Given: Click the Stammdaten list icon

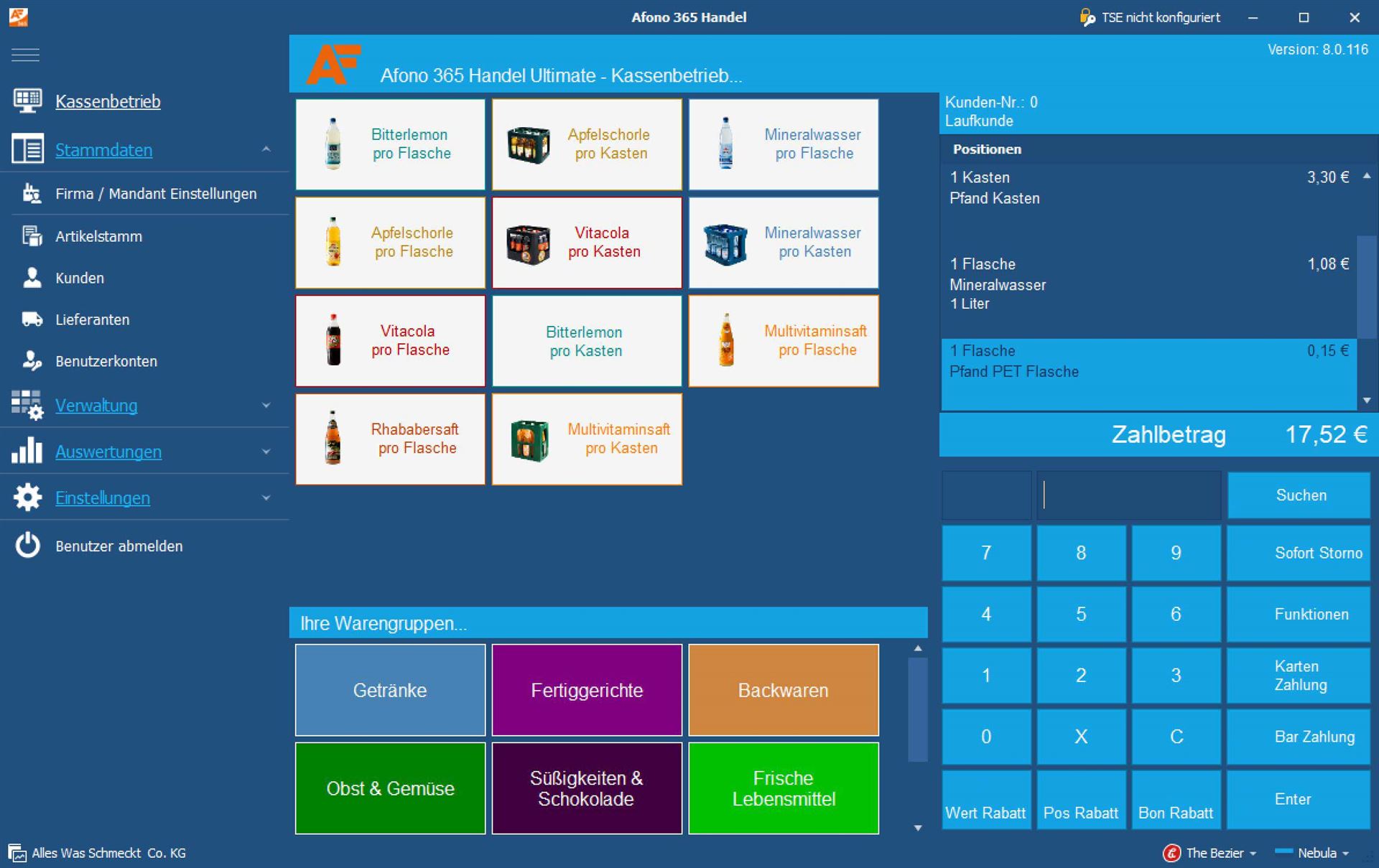Looking at the screenshot, I should point(27,149).
